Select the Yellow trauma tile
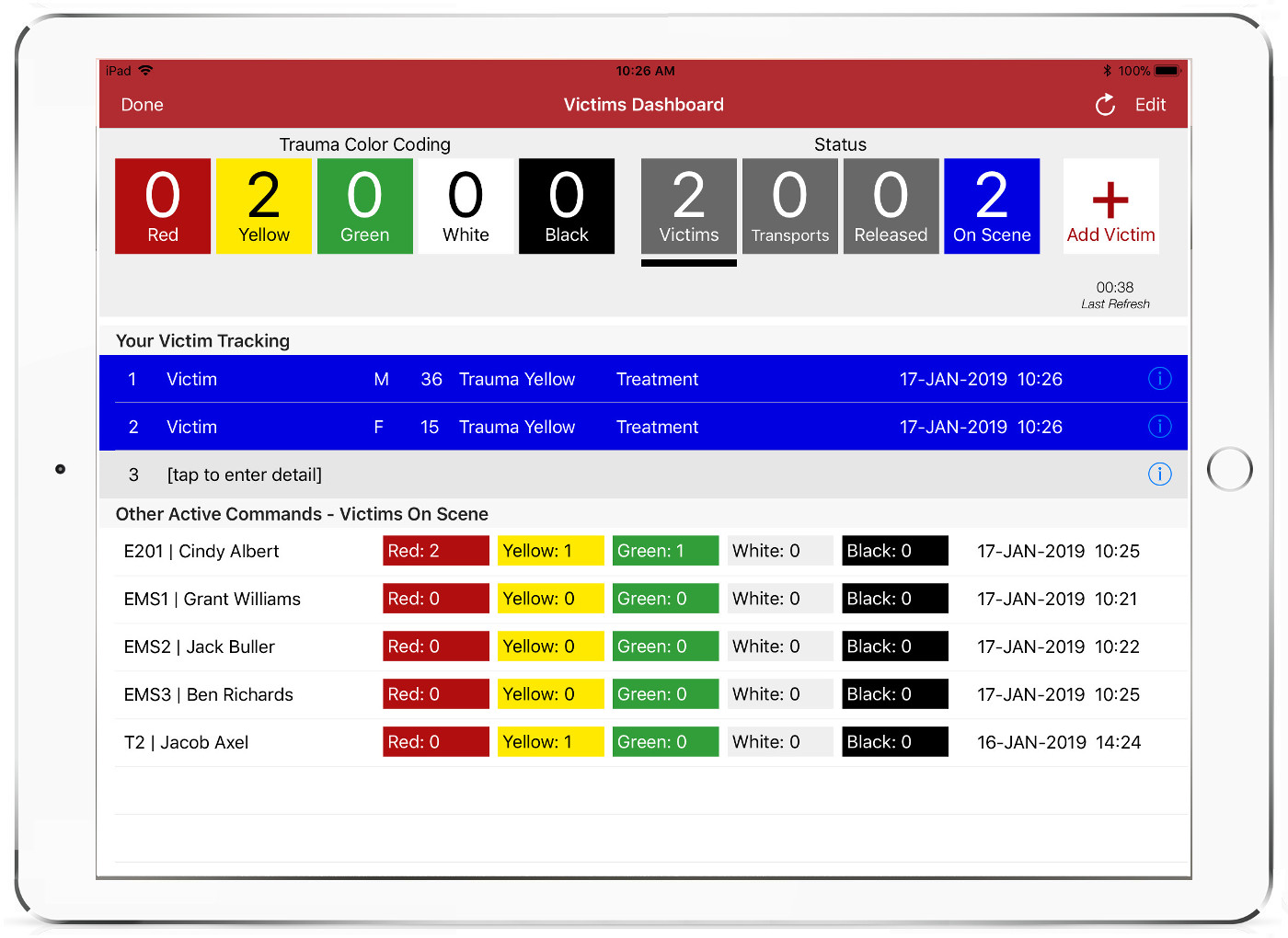 [264, 206]
